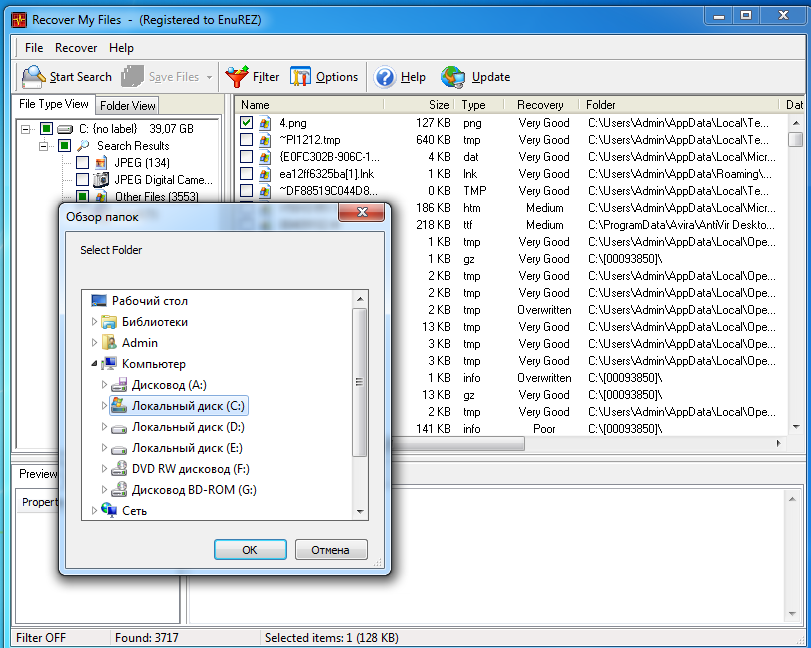The height and width of the screenshot is (648, 811).
Task: Click the Рабочий стол desktop icon
Action: [99, 300]
